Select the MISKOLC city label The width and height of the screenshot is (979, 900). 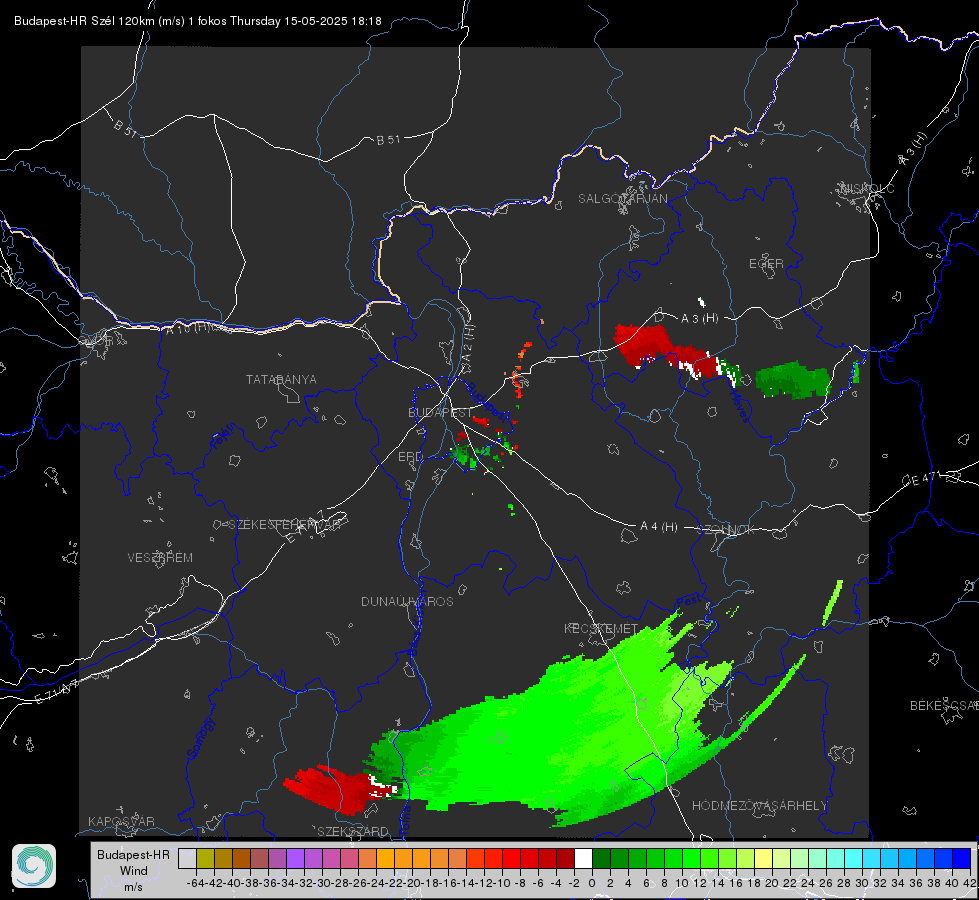coord(867,188)
